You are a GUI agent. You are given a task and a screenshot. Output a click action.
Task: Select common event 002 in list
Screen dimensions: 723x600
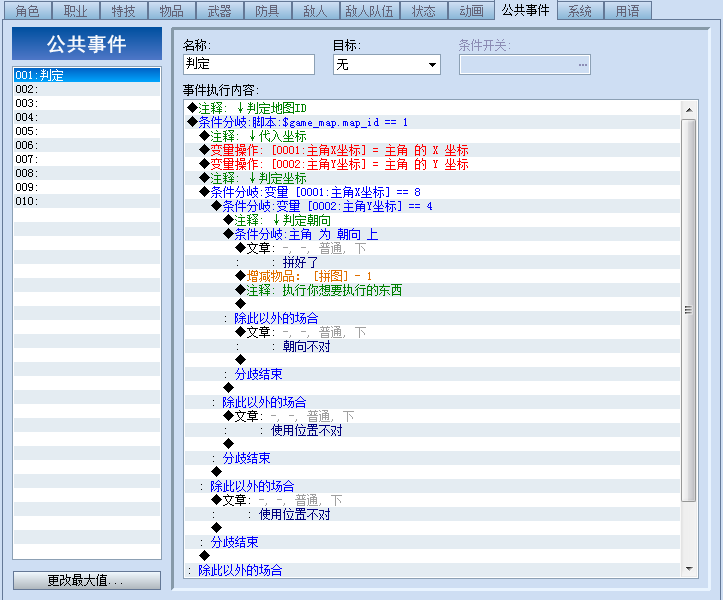[x=87, y=89]
